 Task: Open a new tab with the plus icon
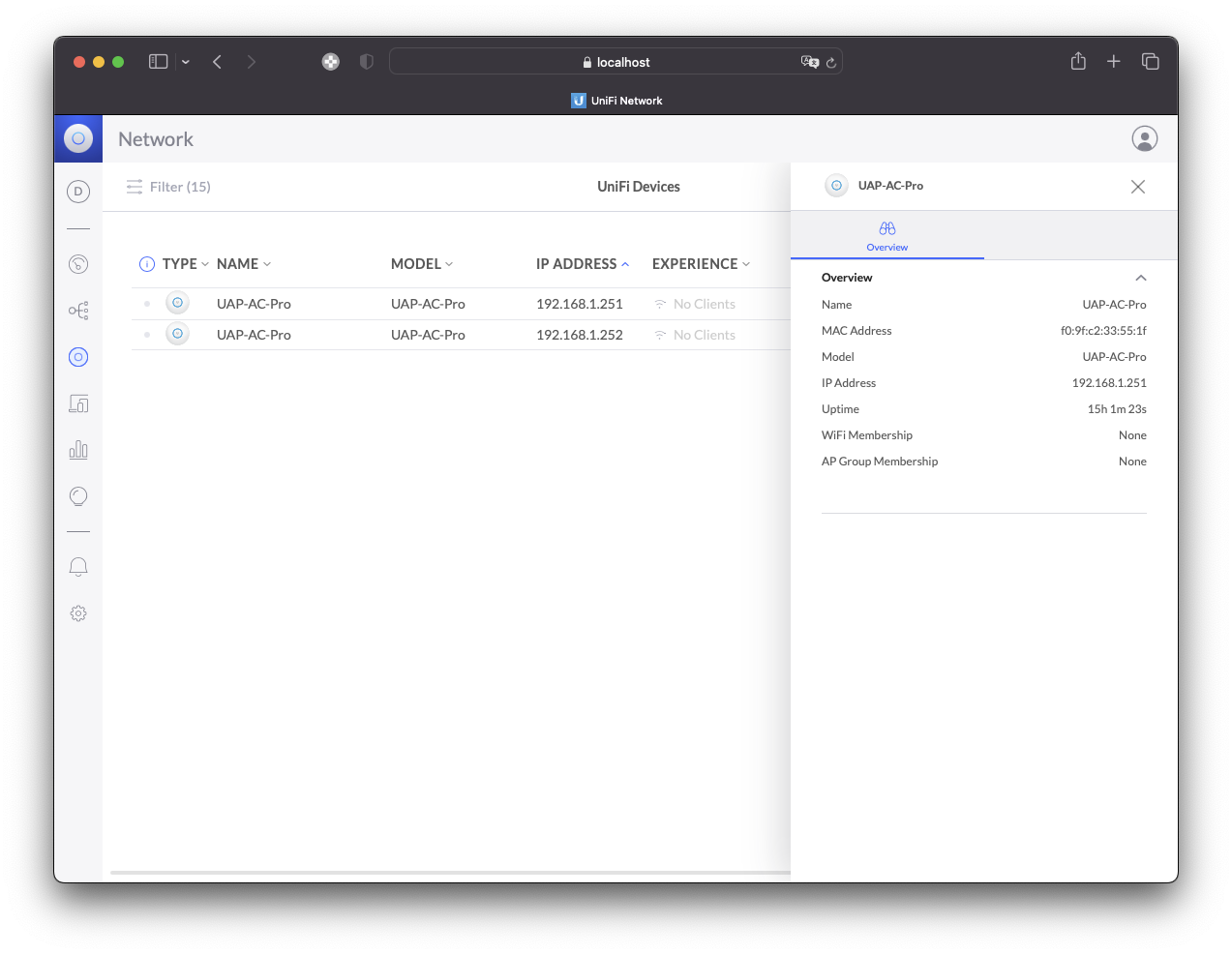pyautogui.click(x=1114, y=62)
